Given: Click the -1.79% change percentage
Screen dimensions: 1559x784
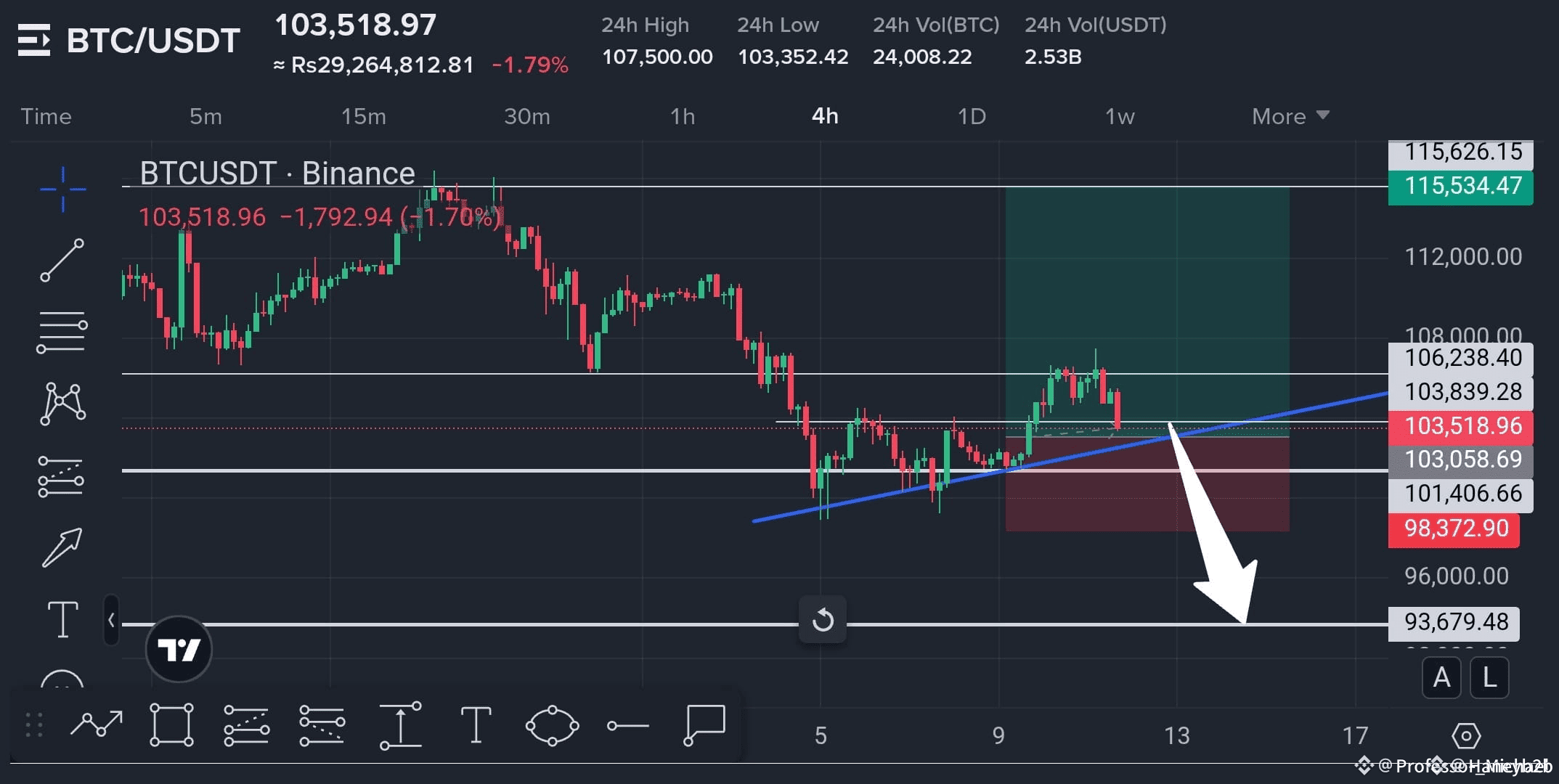Looking at the screenshot, I should coord(530,65).
